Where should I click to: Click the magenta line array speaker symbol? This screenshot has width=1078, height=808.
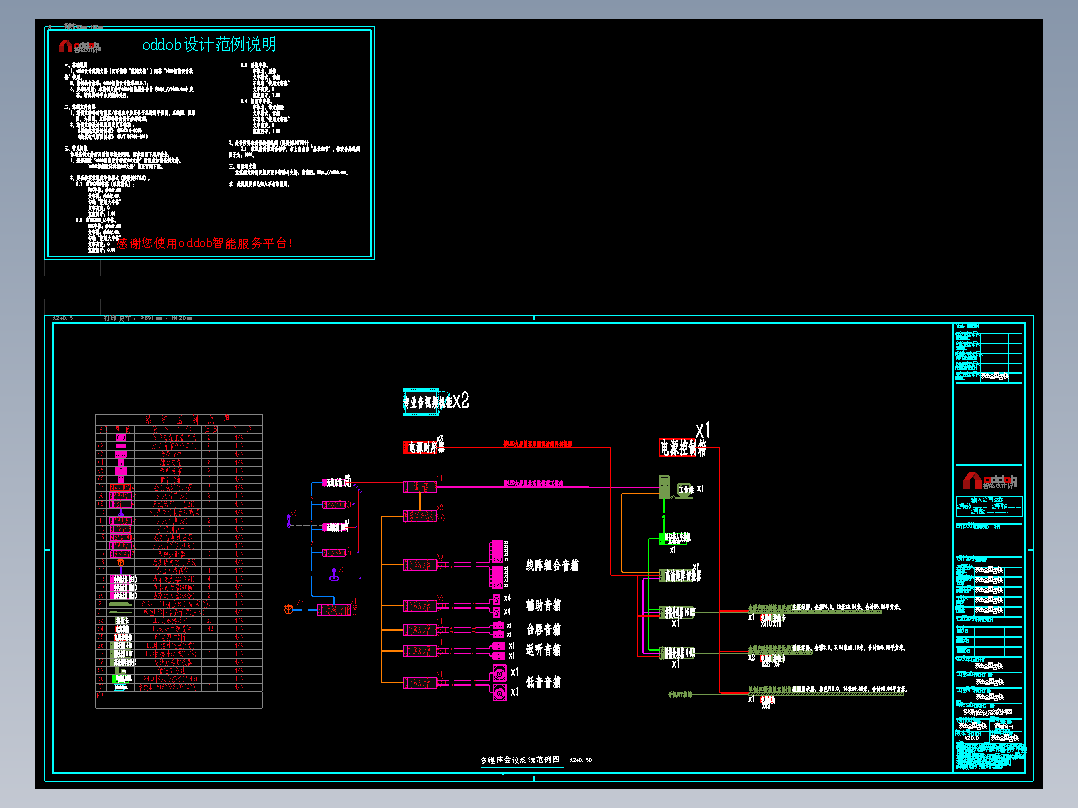[x=496, y=565]
